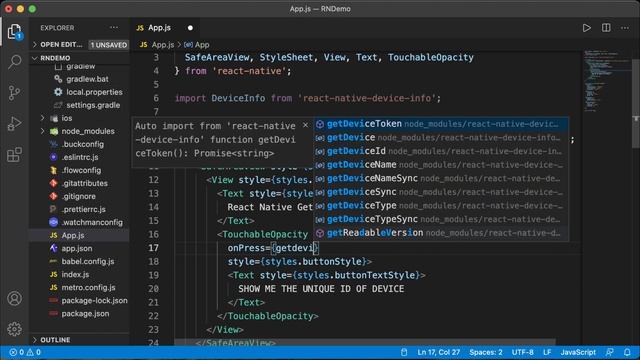640x360 pixels.
Task: Open the Extensions view icon
Action: 14,155
